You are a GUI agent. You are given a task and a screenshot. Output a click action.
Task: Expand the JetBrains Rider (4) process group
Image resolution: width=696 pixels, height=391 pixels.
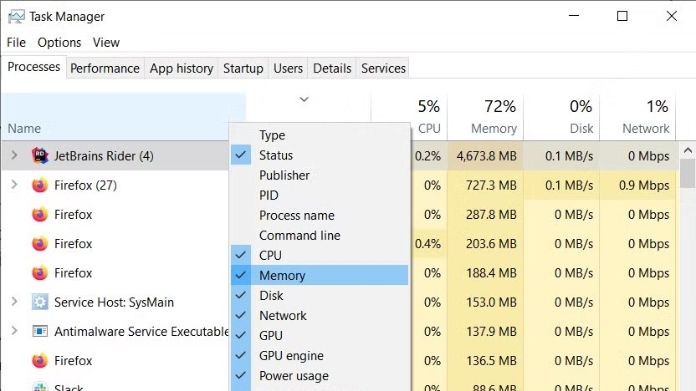pos(14,155)
